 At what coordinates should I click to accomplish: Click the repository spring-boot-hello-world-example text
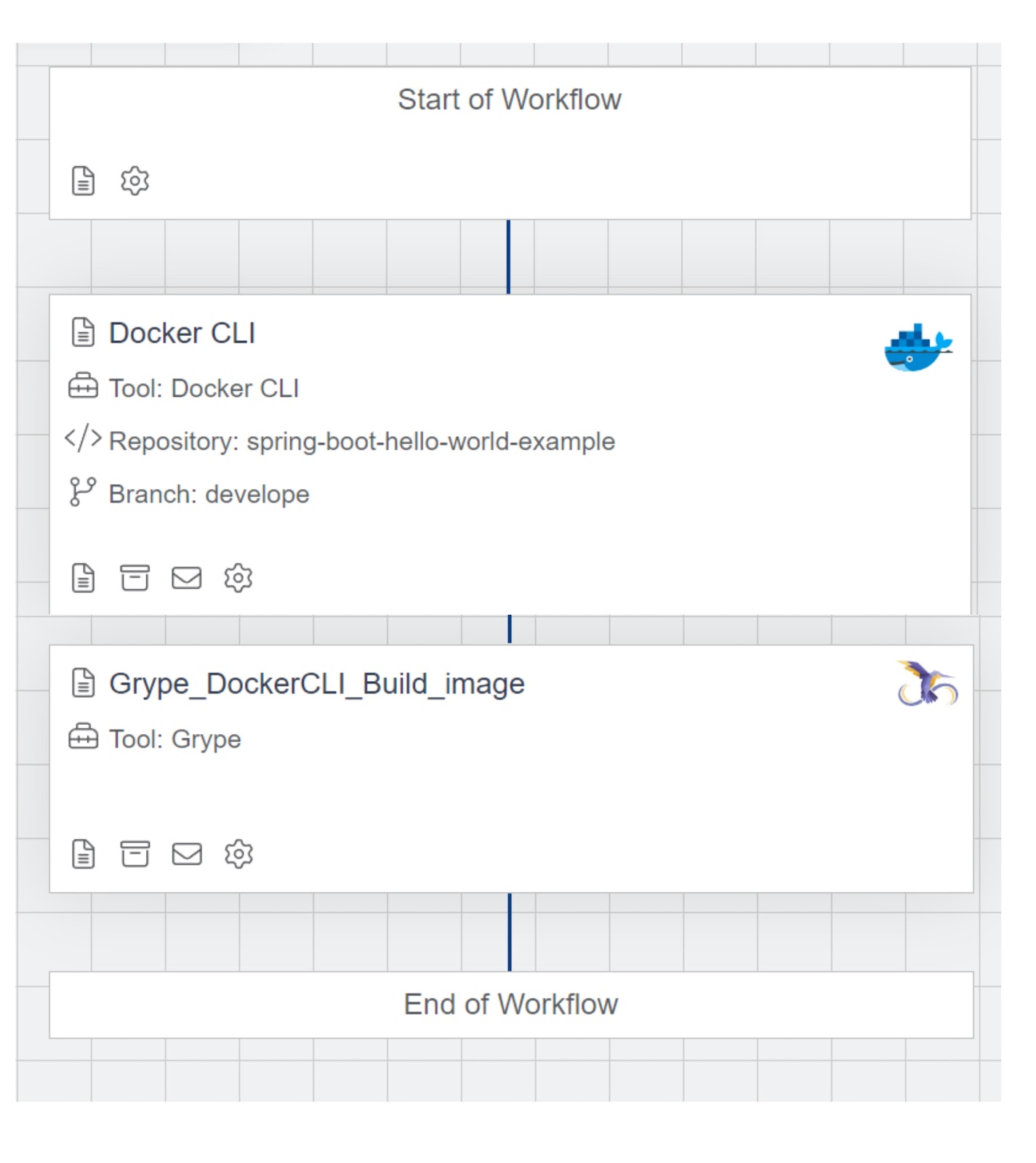click(x=430, y=441)
